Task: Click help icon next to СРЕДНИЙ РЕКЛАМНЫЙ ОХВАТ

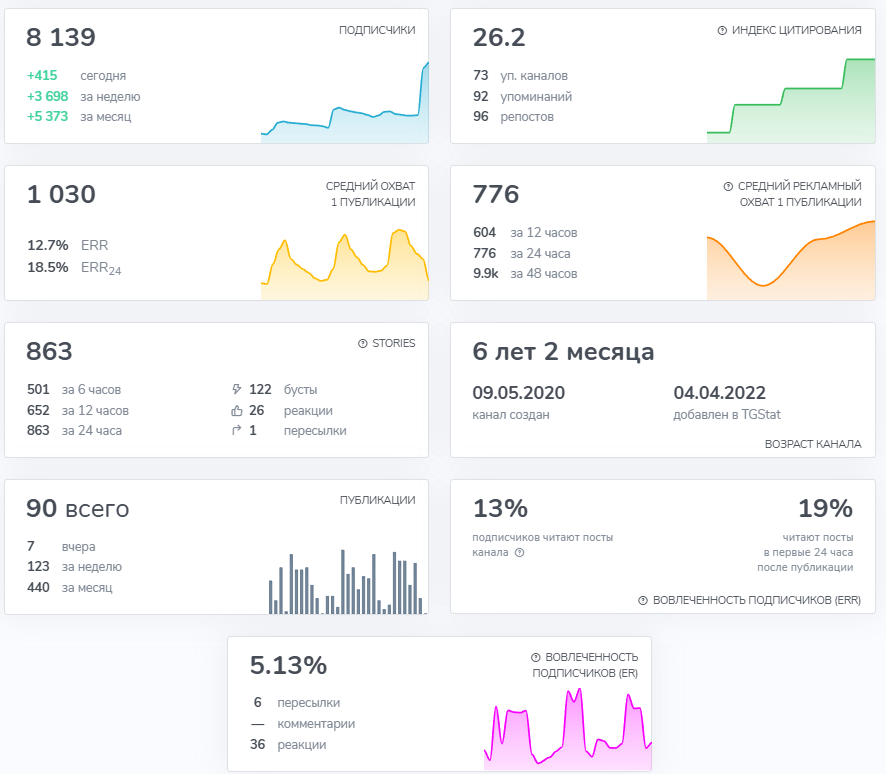Action: 728,186
